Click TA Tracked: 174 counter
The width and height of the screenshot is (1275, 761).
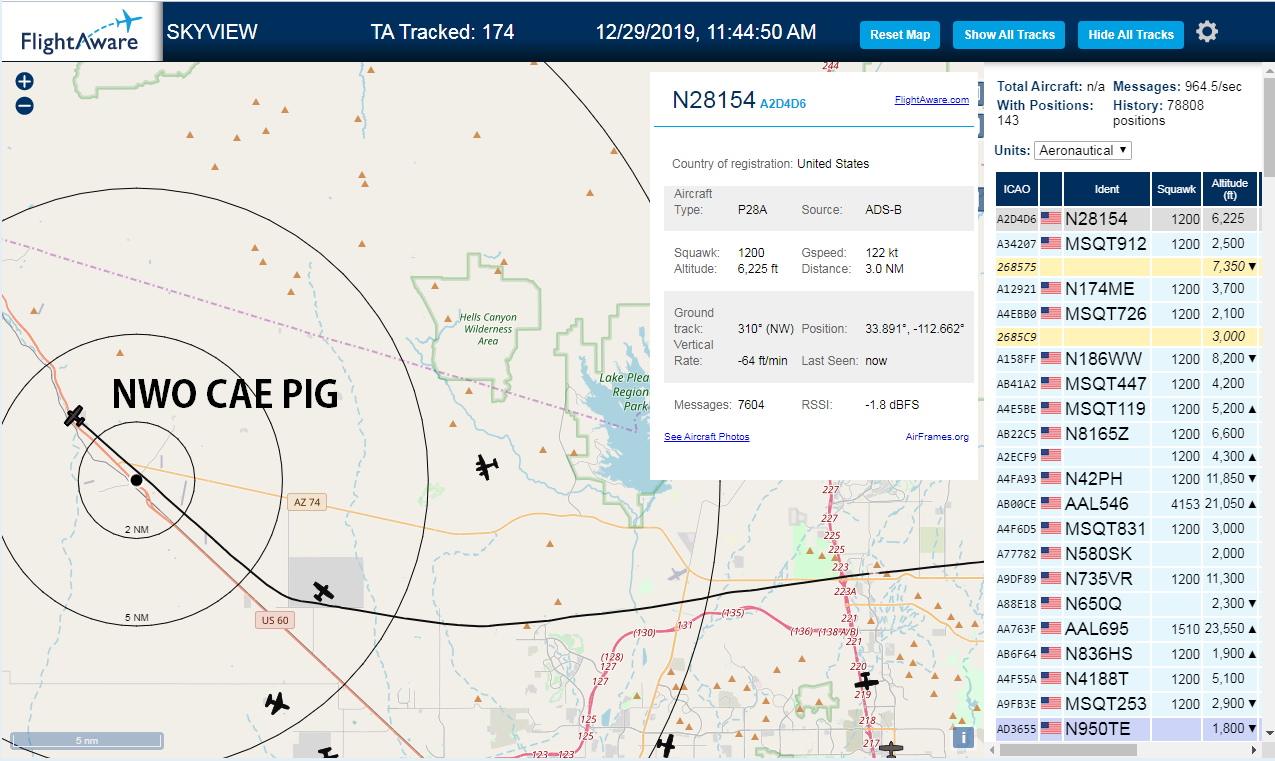click(x=442, y=32)
